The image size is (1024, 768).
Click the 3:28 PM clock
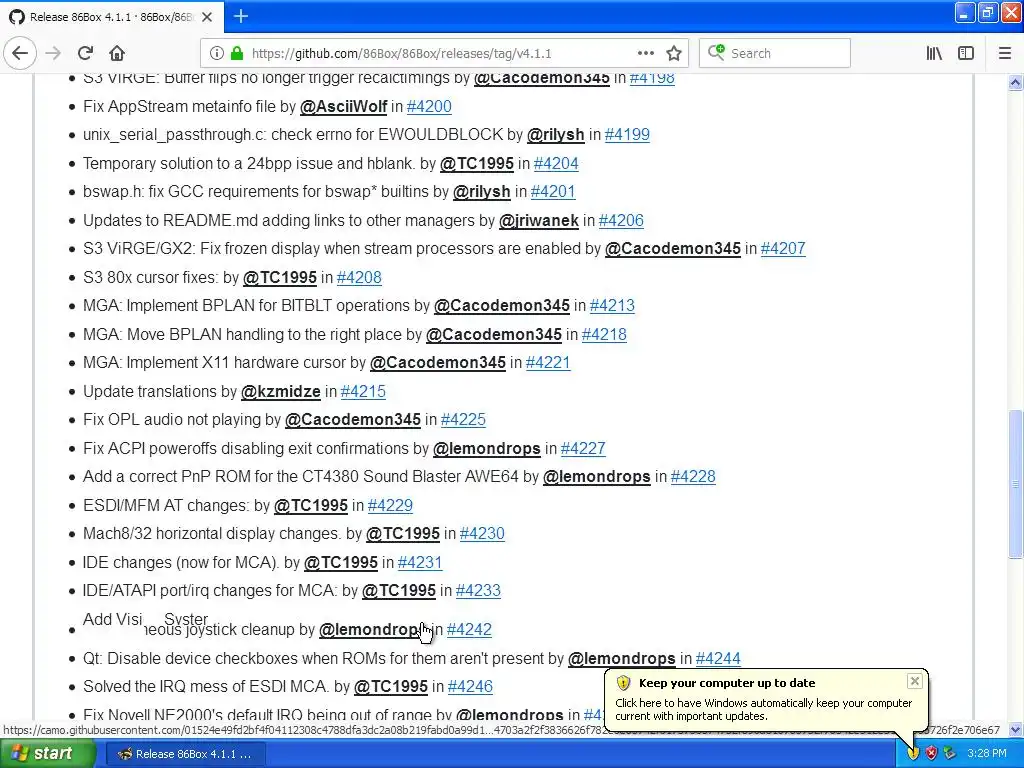click(x=987, y=754)
